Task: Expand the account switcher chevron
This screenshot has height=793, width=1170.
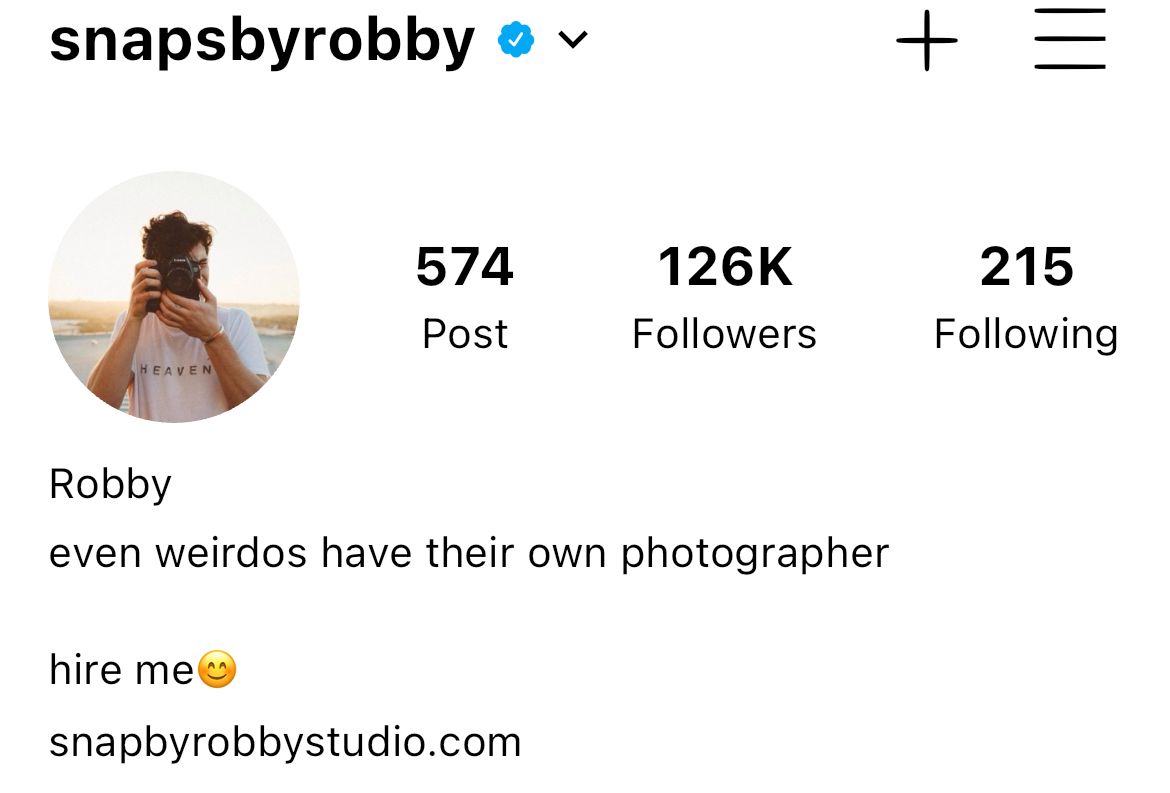Action: click(573, 40)
